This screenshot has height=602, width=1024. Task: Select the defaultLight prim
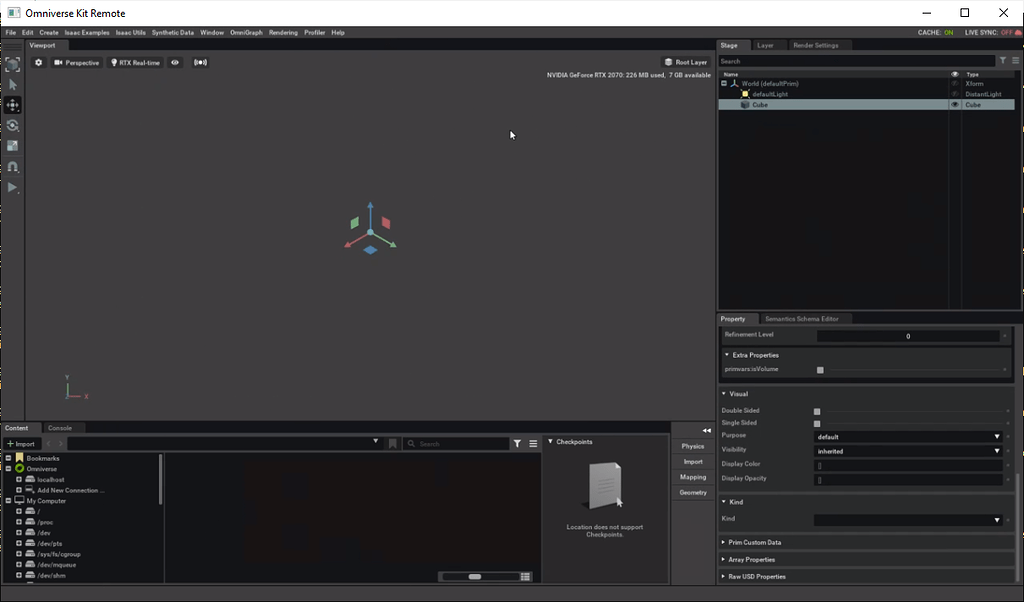pos(770,94)
